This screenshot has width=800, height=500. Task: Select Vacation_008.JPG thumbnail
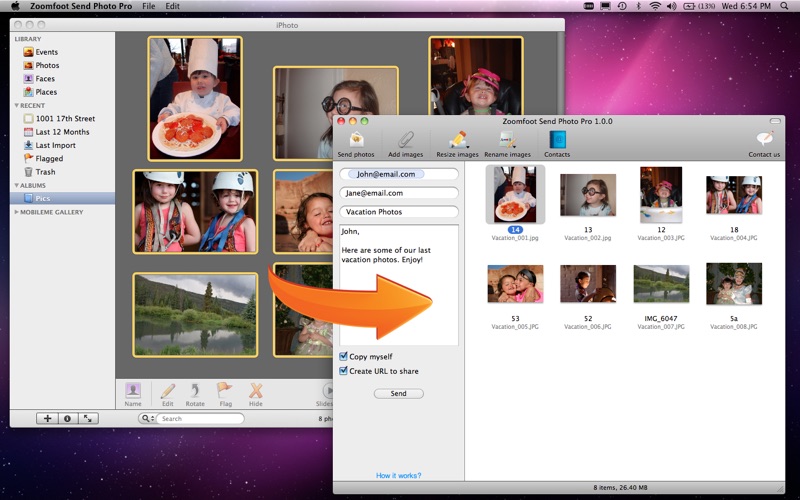(x=734, y=284)
